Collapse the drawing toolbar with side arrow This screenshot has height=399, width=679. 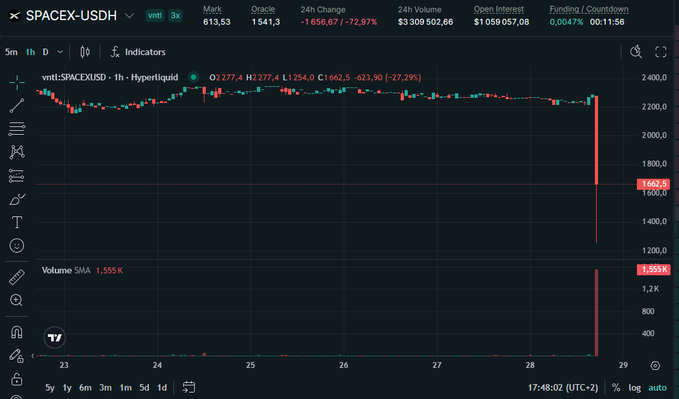click(32, 356)
